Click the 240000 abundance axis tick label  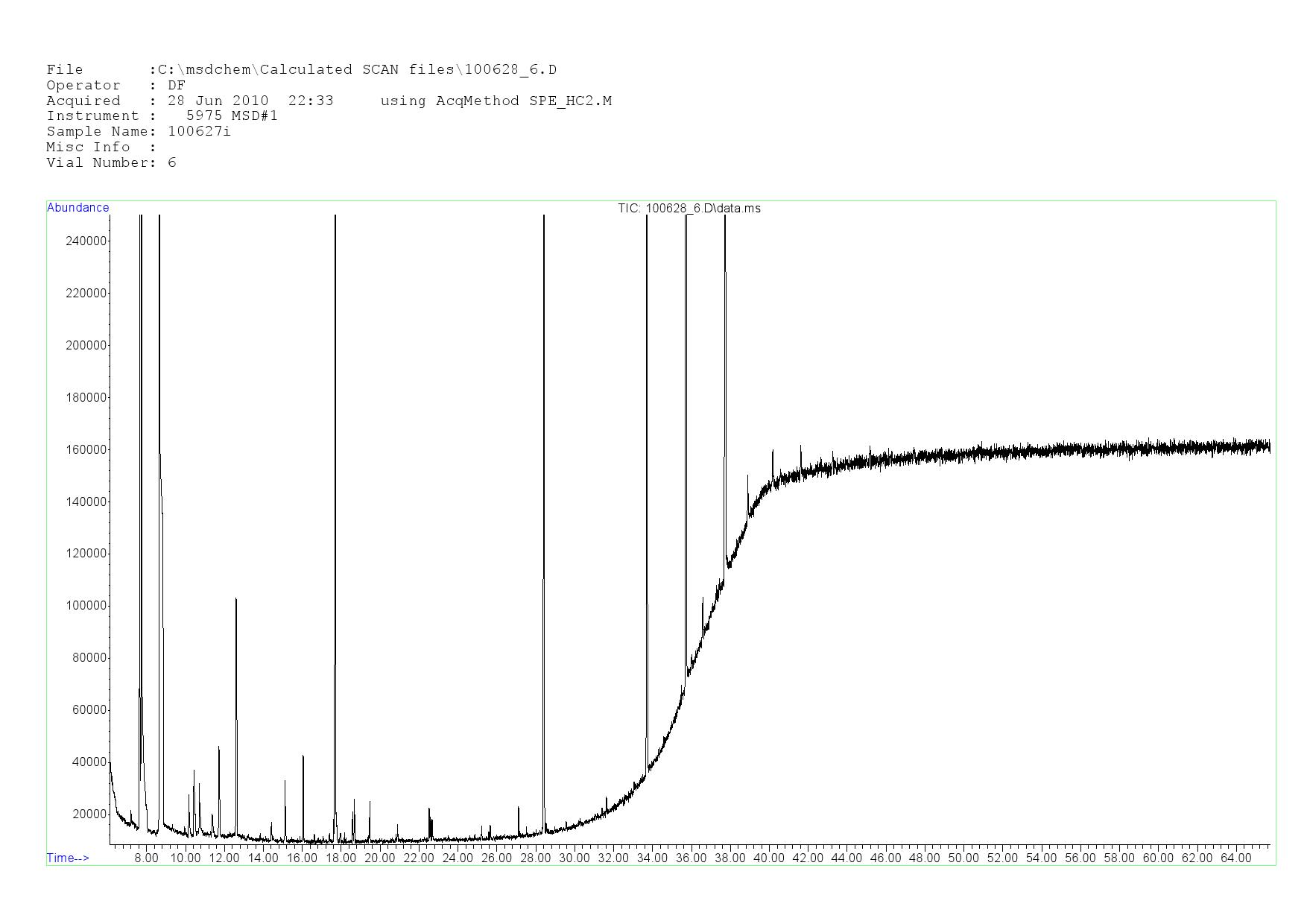(x=86, y=241)
